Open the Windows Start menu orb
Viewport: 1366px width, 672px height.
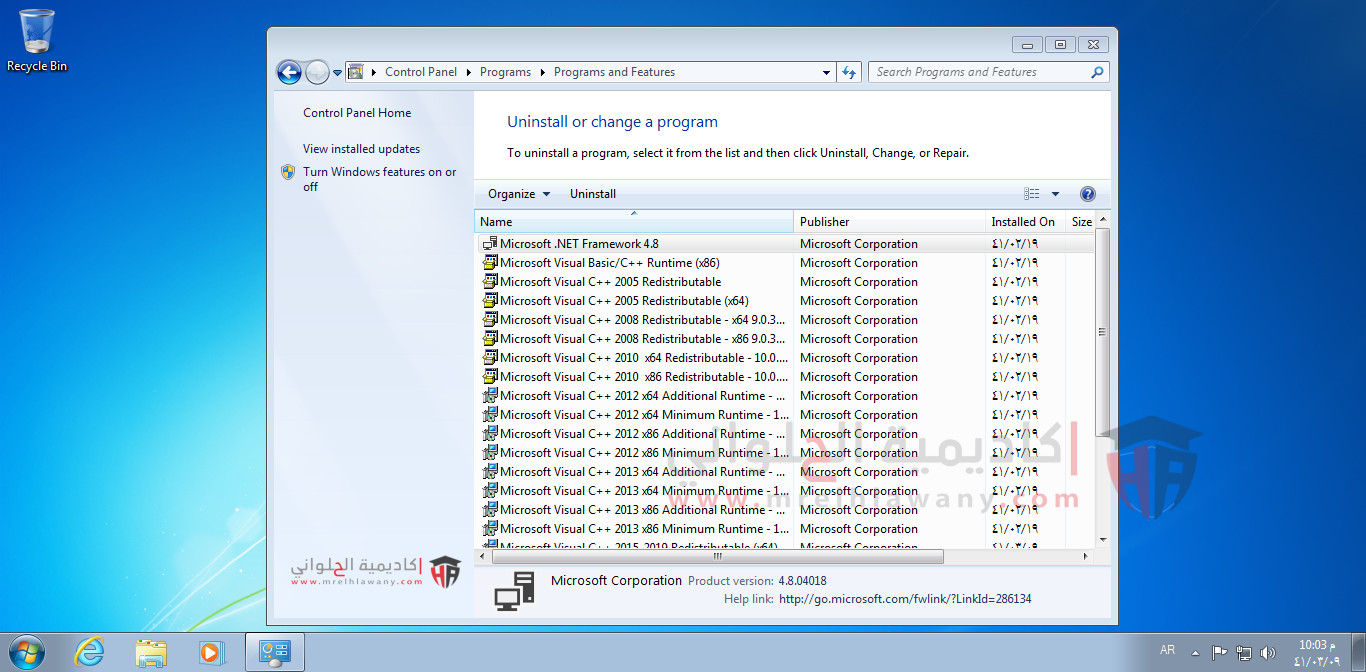[x=27, y=652]
